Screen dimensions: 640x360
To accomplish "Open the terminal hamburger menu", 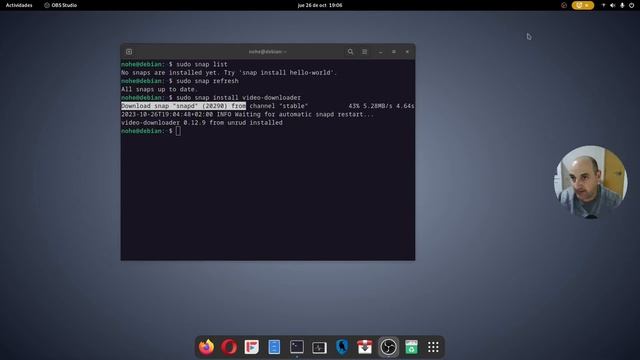I will pyautogui.click(x=364, y=52).
